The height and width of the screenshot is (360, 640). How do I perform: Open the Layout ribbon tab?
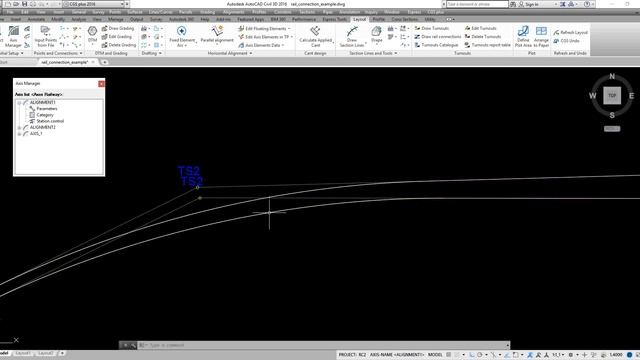tap(359, 19)
